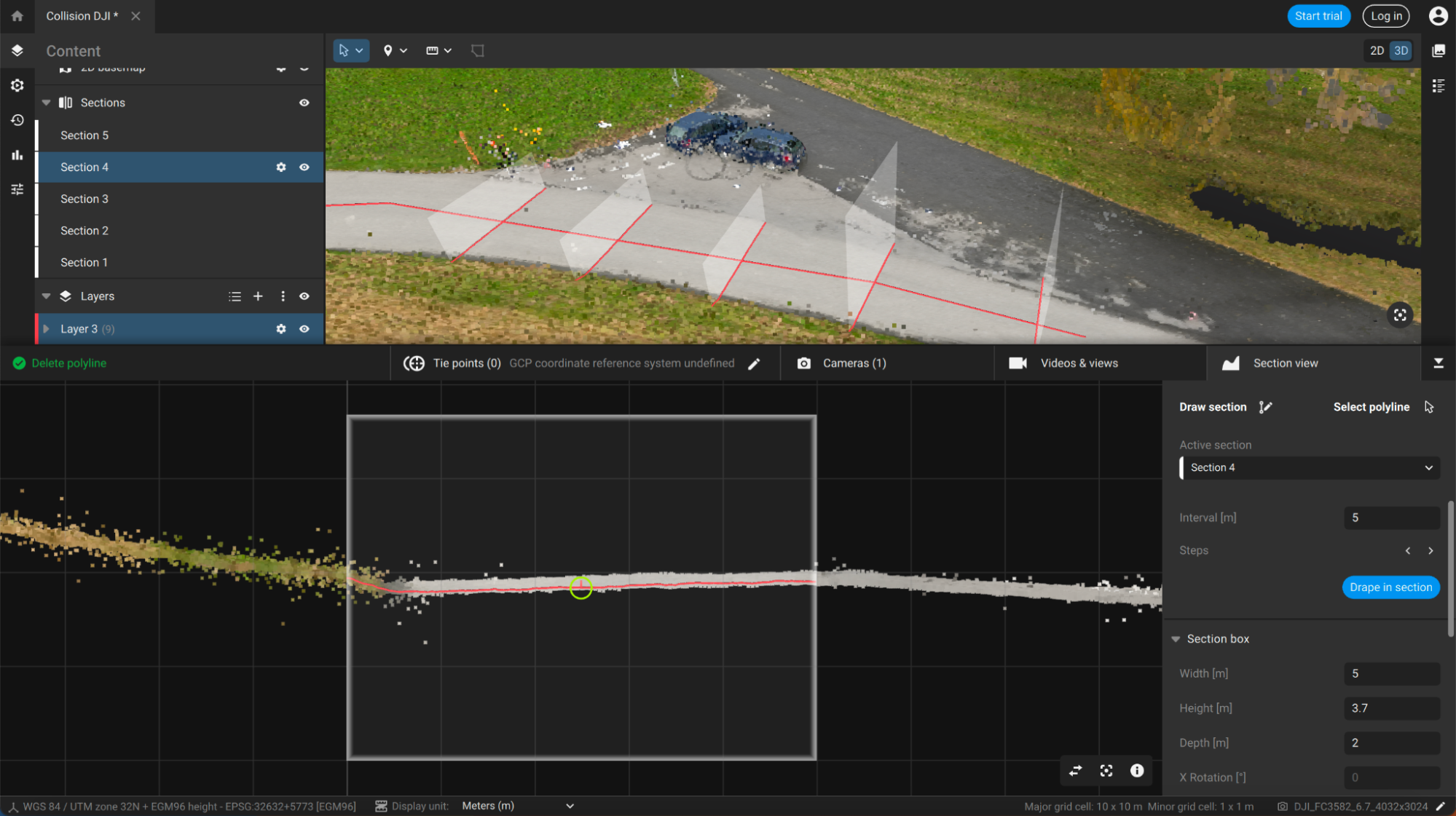The height and width of the screenshot is (816, 1456).
Task: Open the info icon in section view
Action: [x=1136, y=771]
